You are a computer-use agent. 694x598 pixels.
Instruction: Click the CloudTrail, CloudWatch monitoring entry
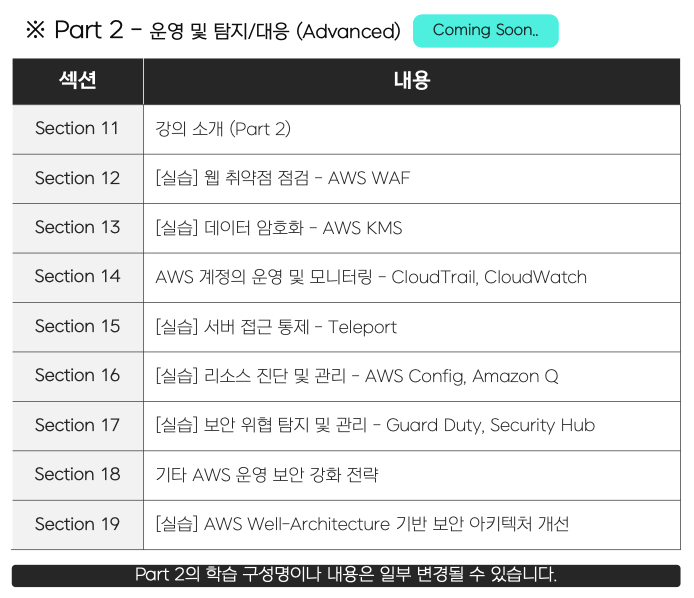(371, 277)
